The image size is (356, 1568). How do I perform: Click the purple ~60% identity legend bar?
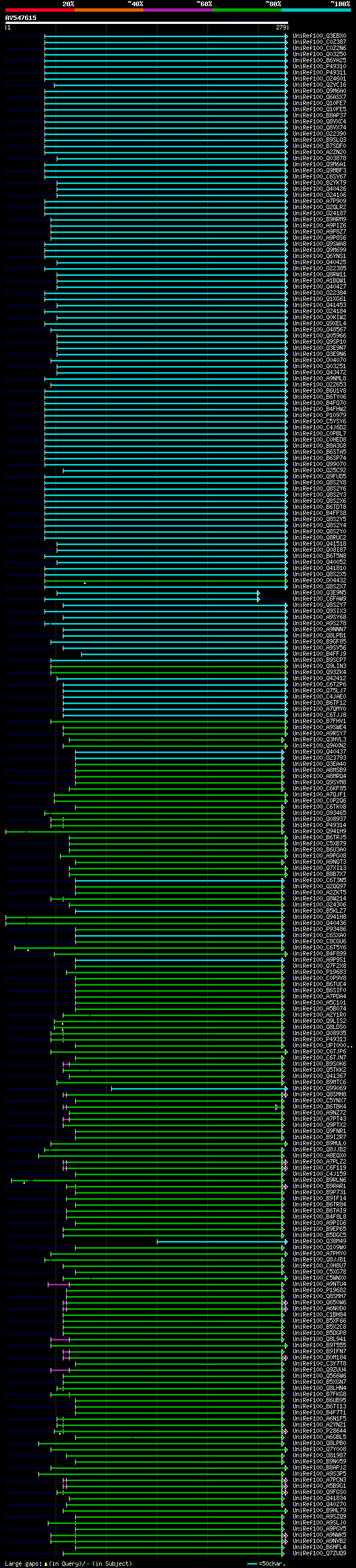pyautogui.click(x=179, y=10)
